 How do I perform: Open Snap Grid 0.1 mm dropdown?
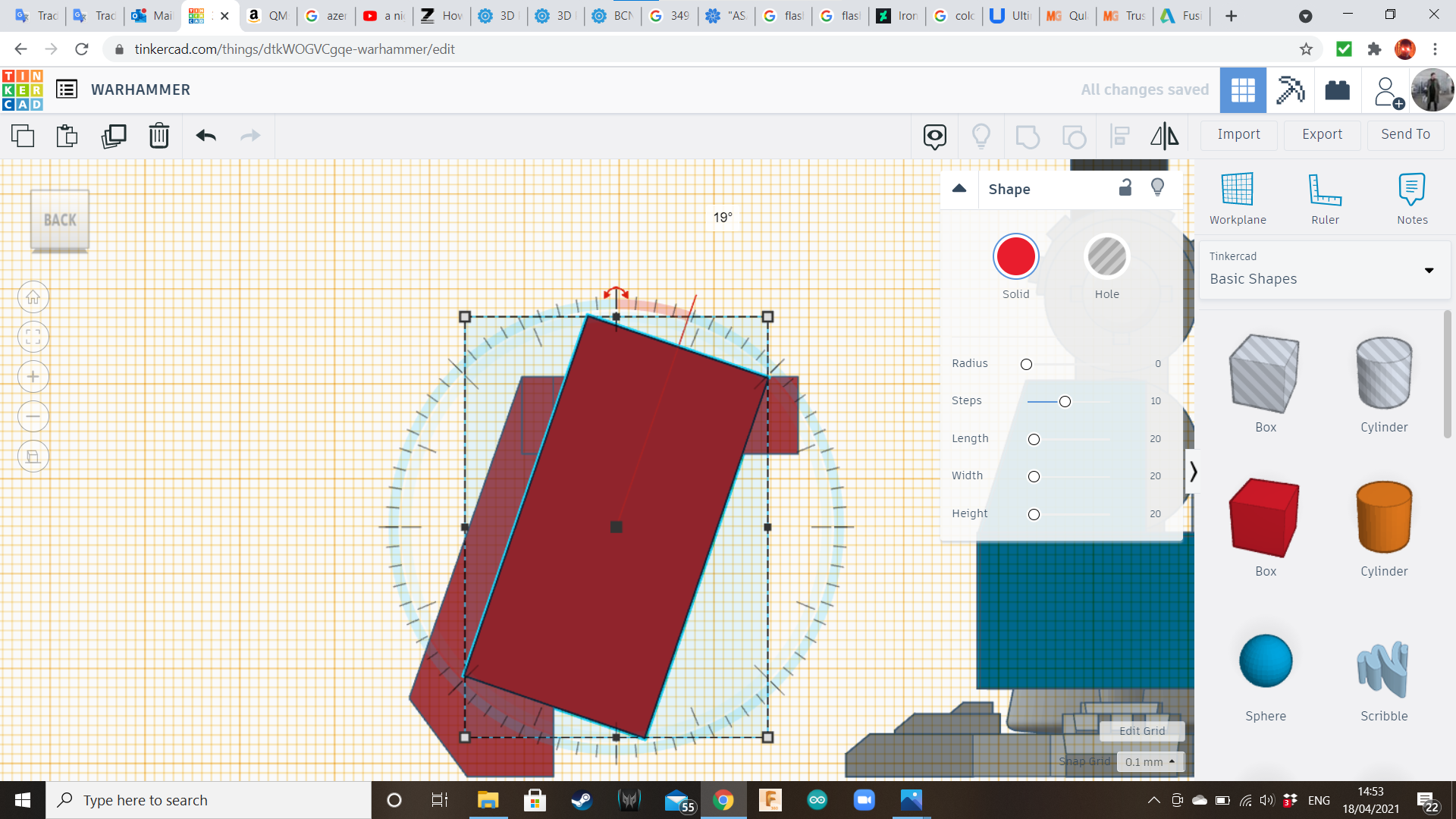[x=1150, y=761]
